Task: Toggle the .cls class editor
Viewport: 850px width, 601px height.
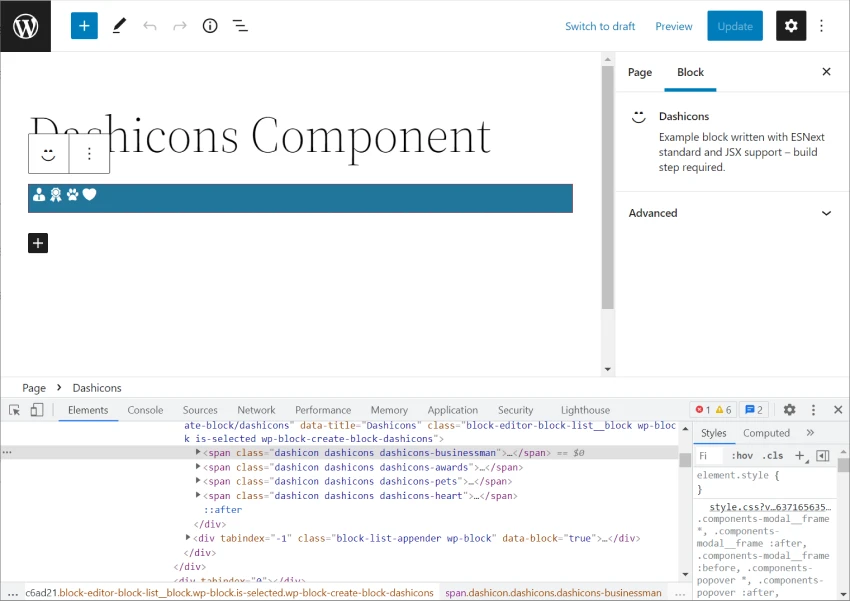Action: pyautogui.click(x=772, y=456)
